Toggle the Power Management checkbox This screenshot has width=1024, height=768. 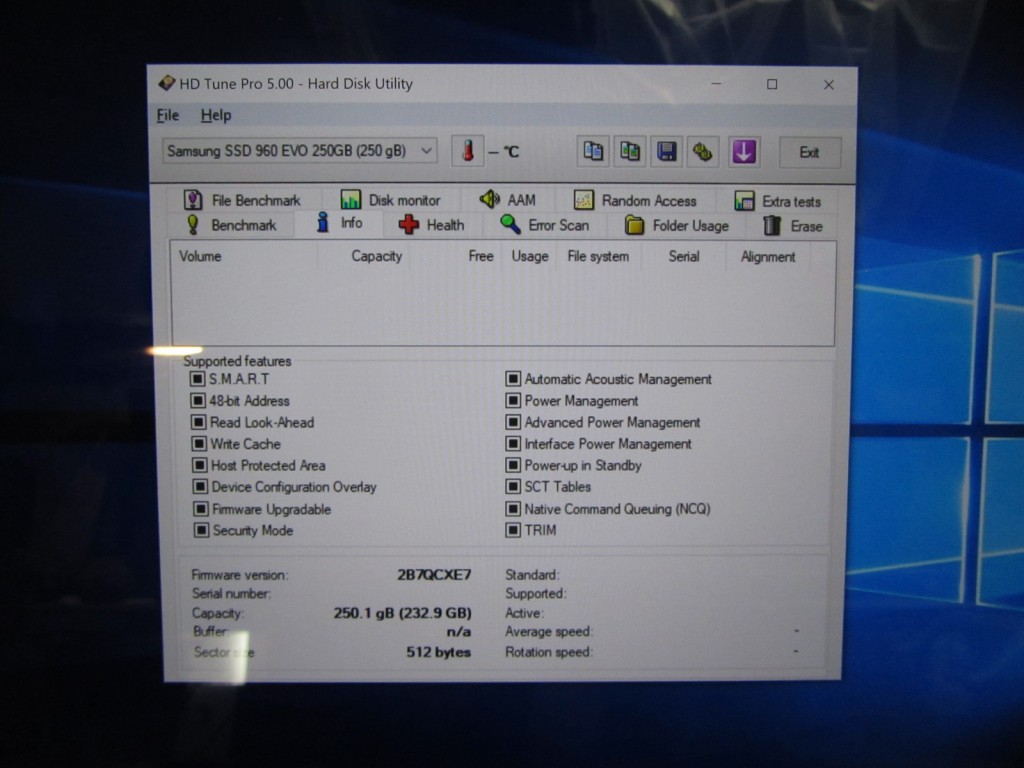pos(513,400)
